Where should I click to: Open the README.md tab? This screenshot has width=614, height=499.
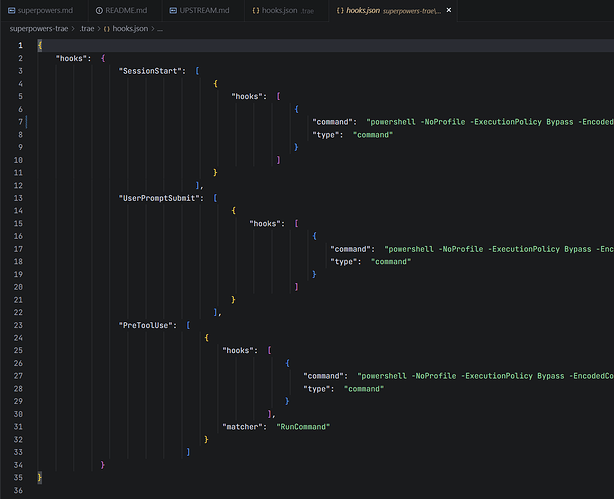[121, 11]
